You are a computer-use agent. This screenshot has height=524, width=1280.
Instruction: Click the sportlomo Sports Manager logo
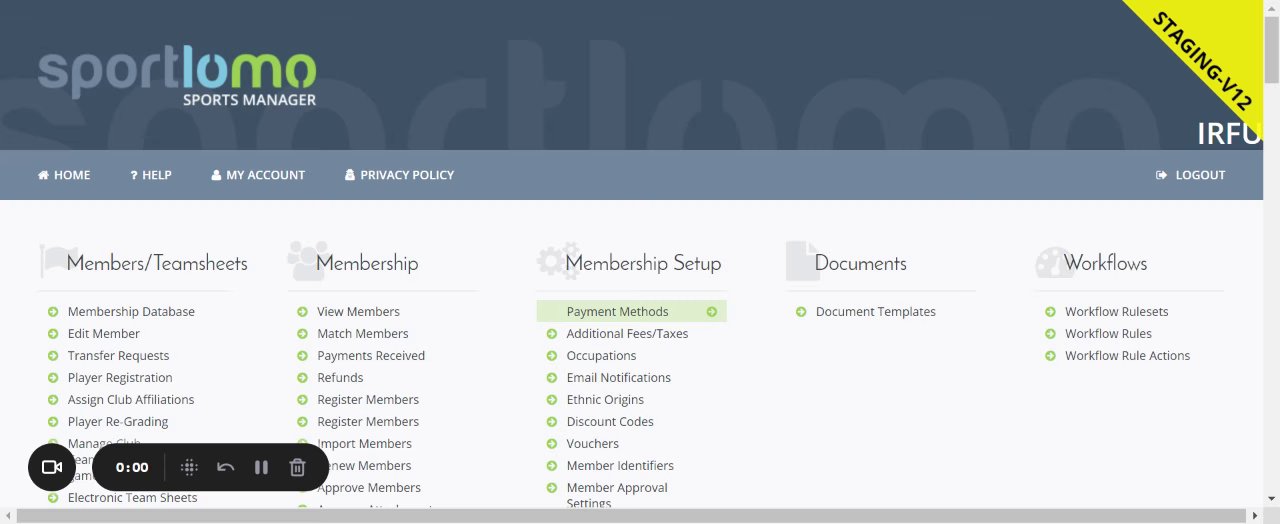tap(177, 77)
